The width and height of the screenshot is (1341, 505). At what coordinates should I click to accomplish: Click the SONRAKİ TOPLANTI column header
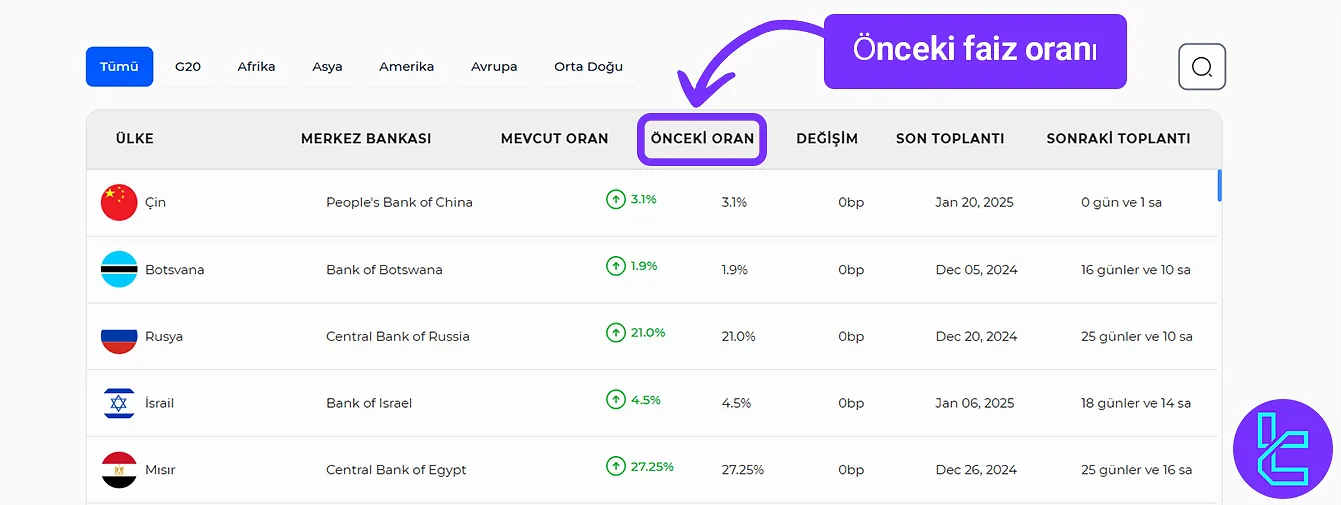[x=1118, y=139]
